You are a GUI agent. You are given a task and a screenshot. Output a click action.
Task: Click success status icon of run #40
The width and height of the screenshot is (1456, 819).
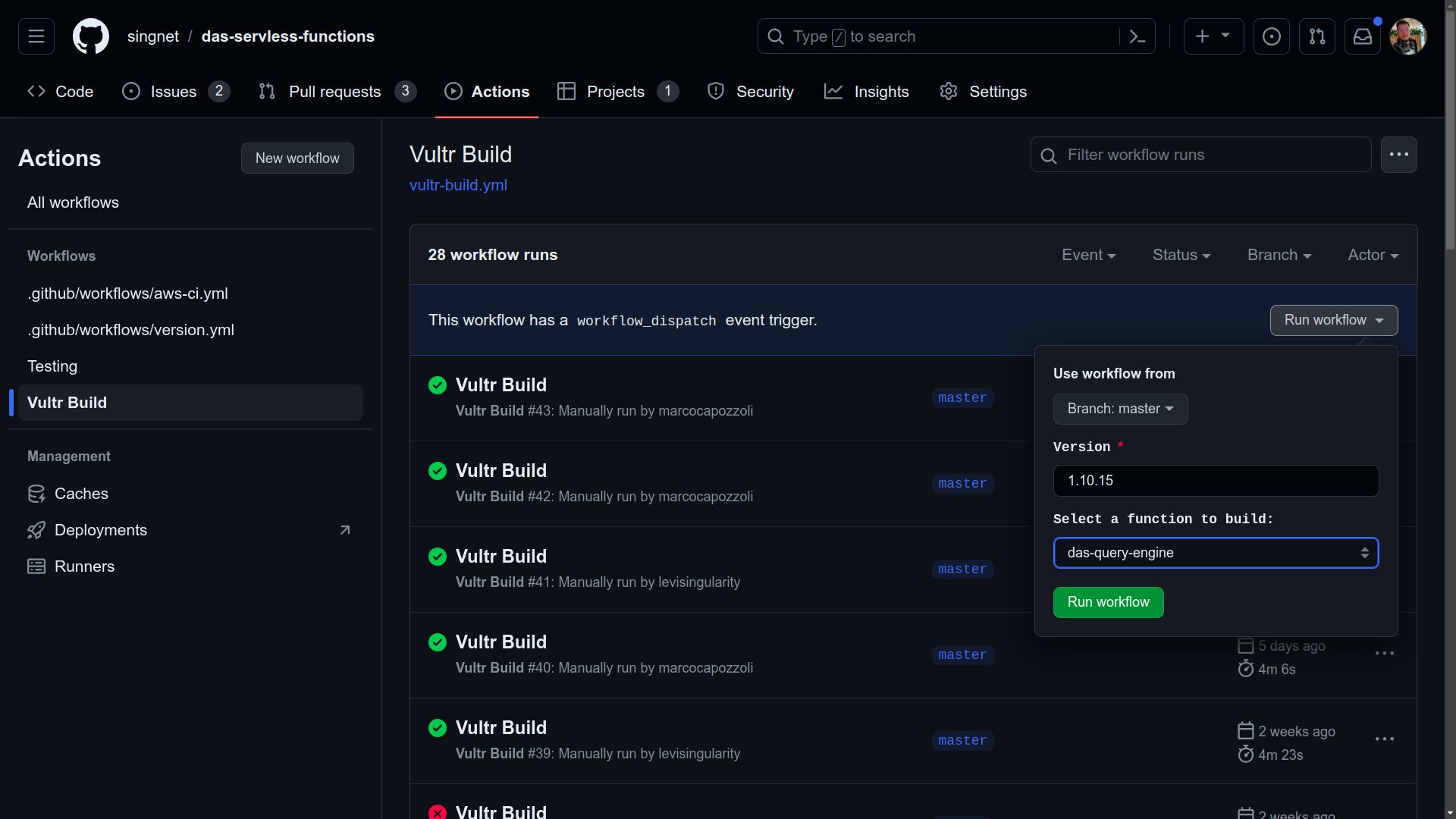(x=438, y=642)
